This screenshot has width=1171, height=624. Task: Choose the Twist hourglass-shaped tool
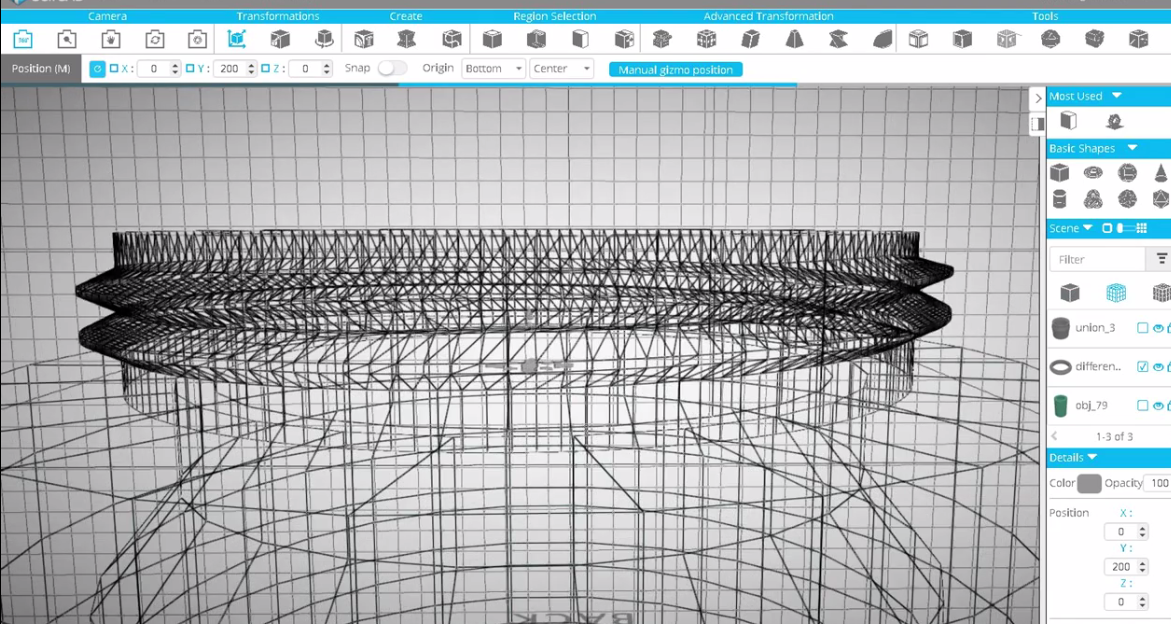coord(839,39)
